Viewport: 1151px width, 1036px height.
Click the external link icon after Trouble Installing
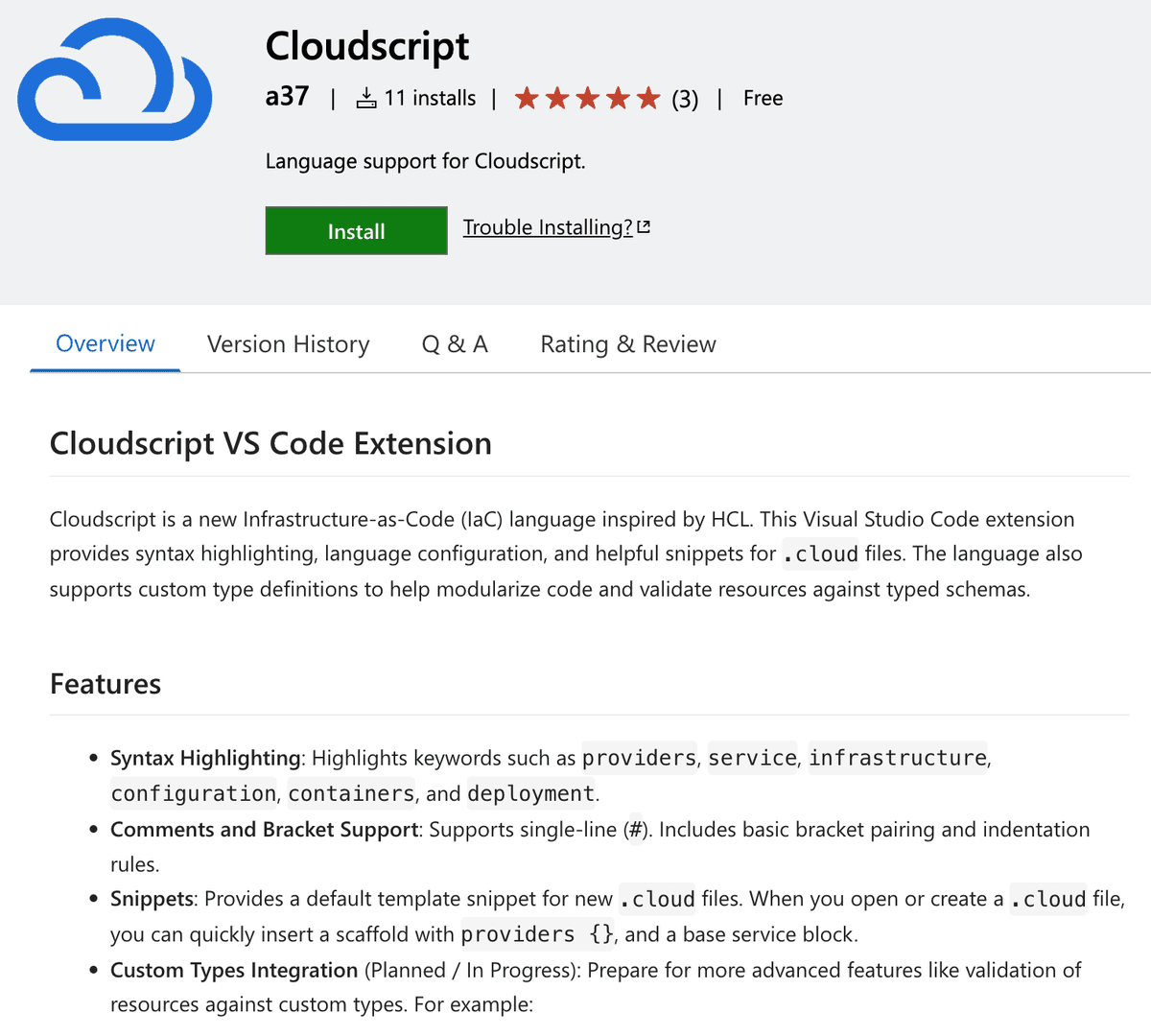tap(644, 227)
